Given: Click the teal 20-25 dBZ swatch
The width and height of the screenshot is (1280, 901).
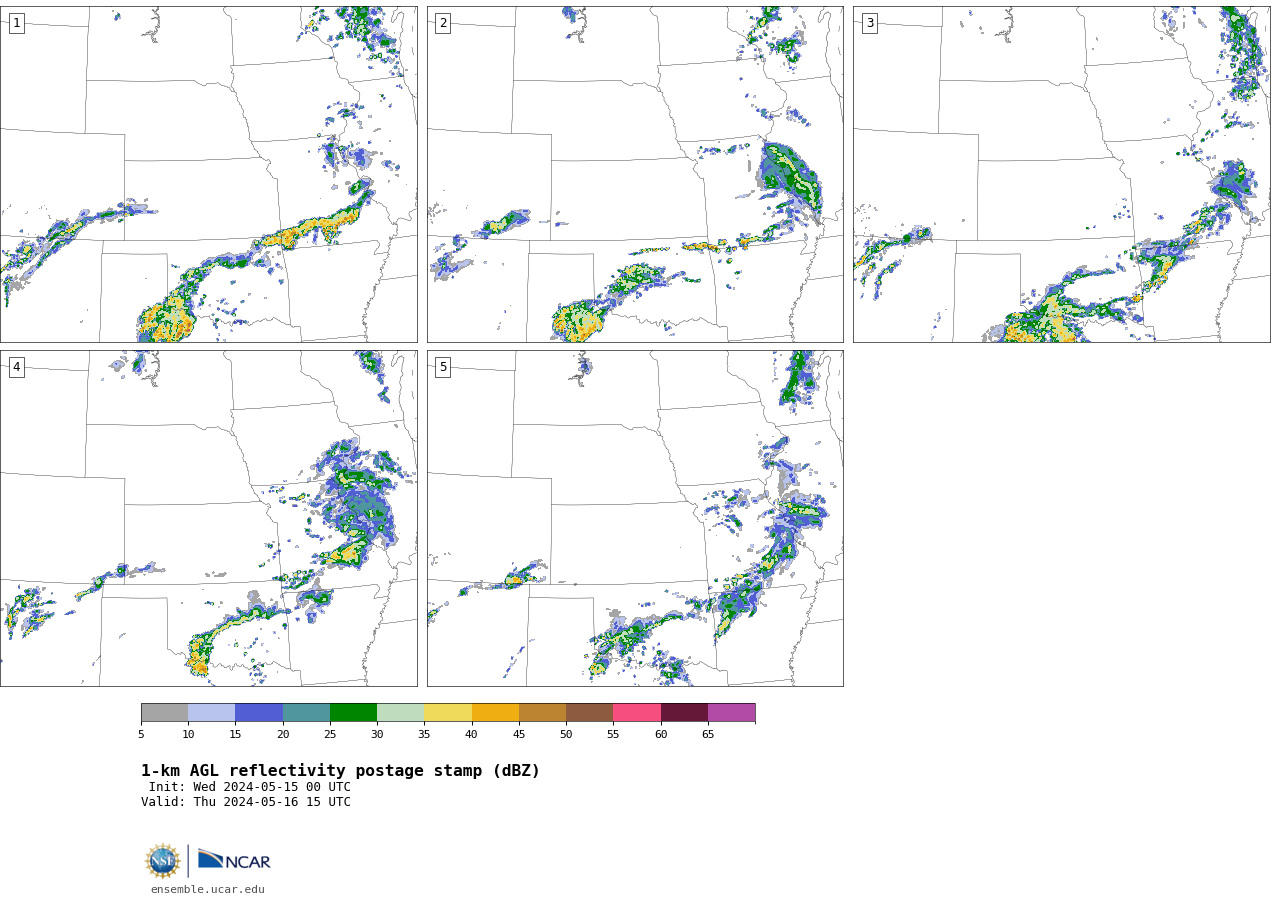Looking at the screenshot, I should click(x=306, y=712).
